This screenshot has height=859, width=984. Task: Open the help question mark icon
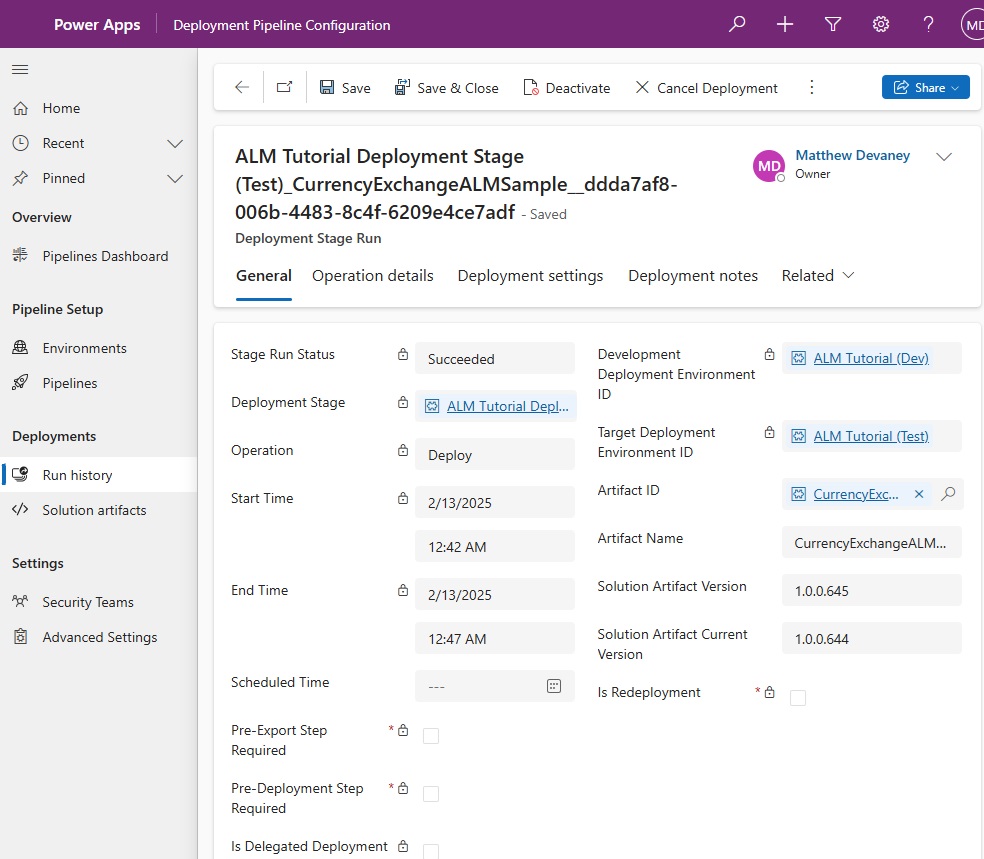point(928,24)
